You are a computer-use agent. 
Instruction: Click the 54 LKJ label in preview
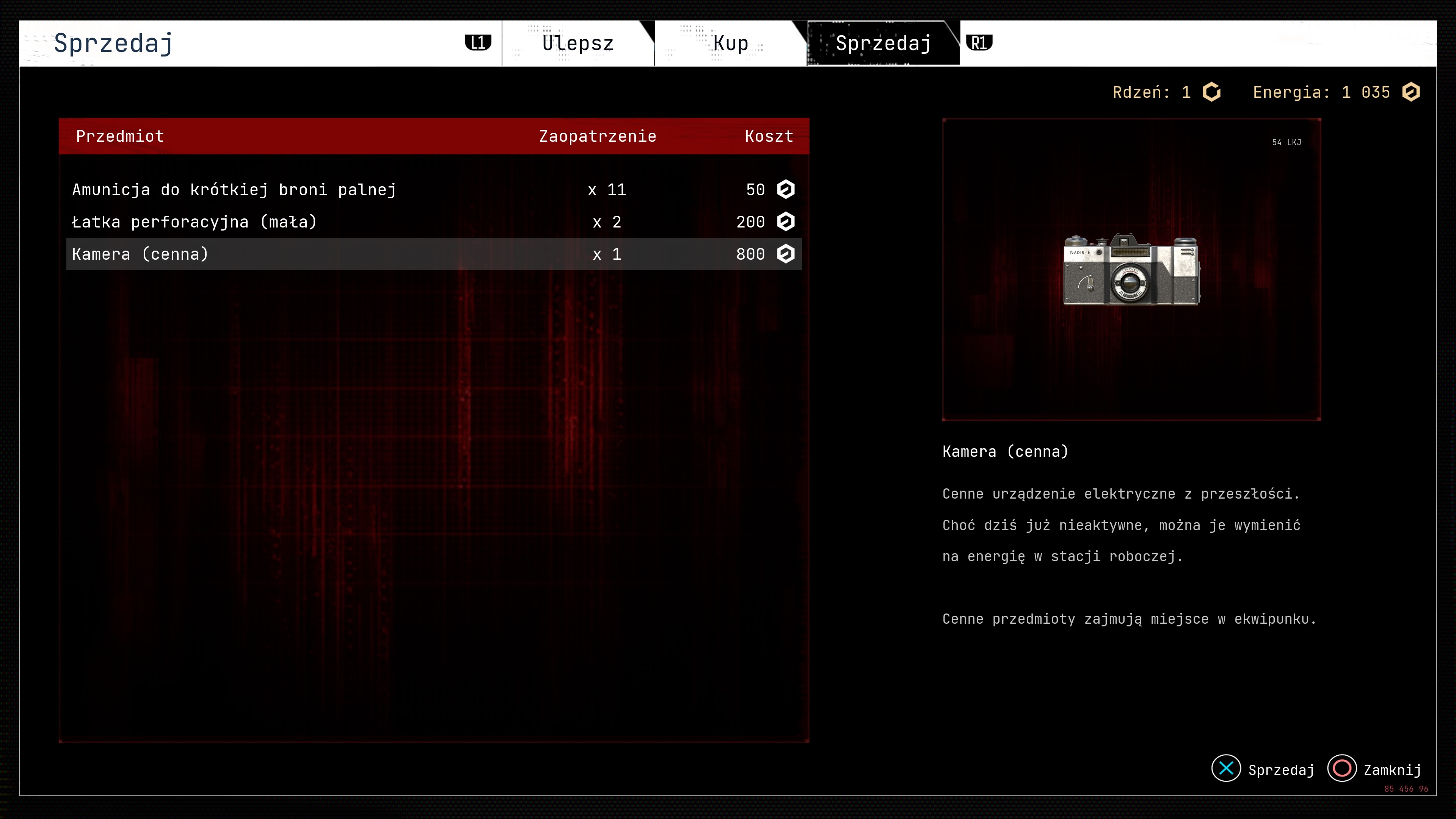click(x=1287, y=143)
